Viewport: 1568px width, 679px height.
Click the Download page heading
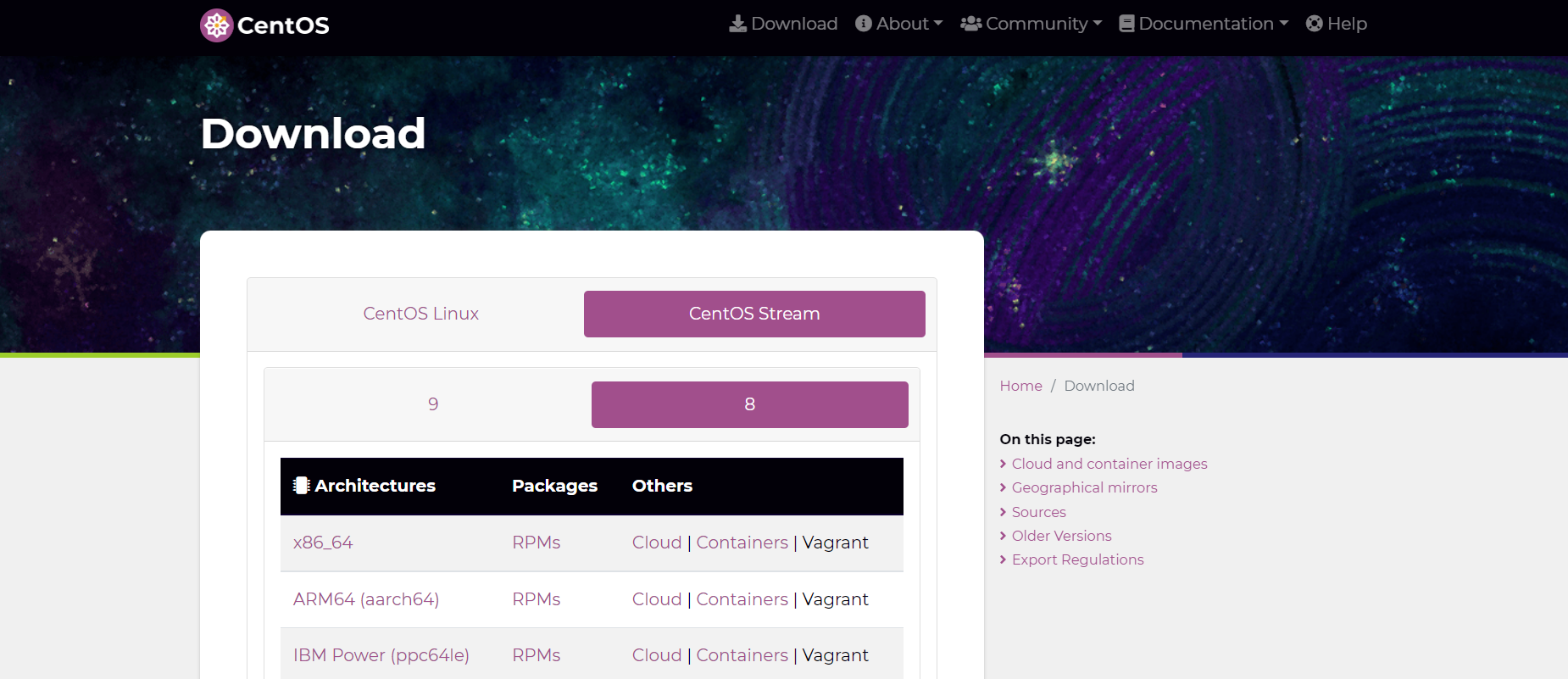click(314, 134)
